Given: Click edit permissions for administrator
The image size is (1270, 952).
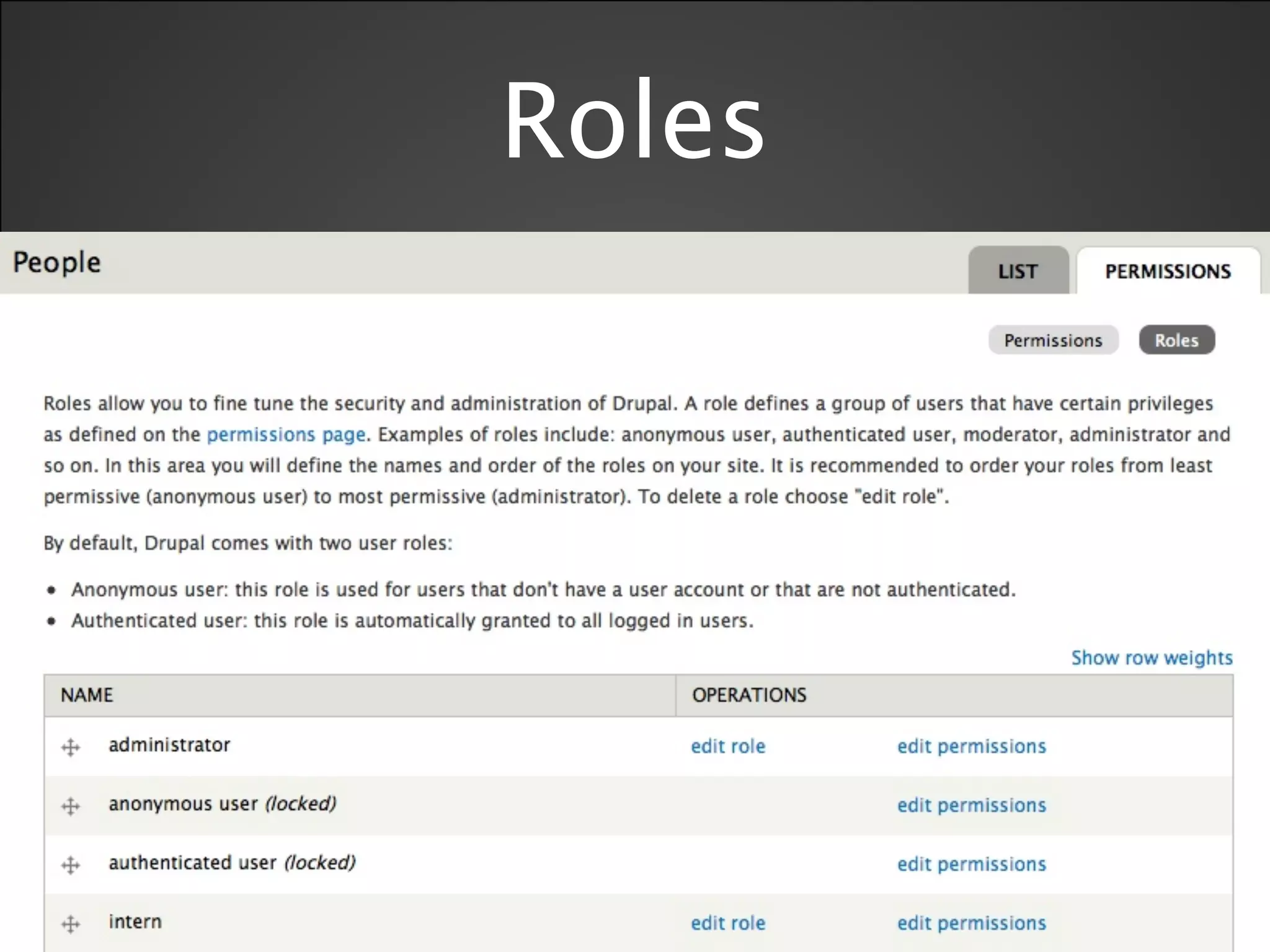Looking at the screenshot, I should pyautogui.click(x=972, y=746).
